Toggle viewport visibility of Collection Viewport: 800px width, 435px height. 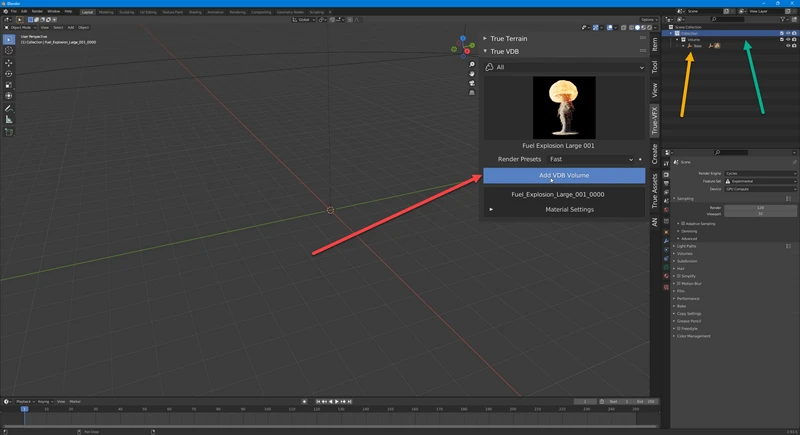click(788, 32)
